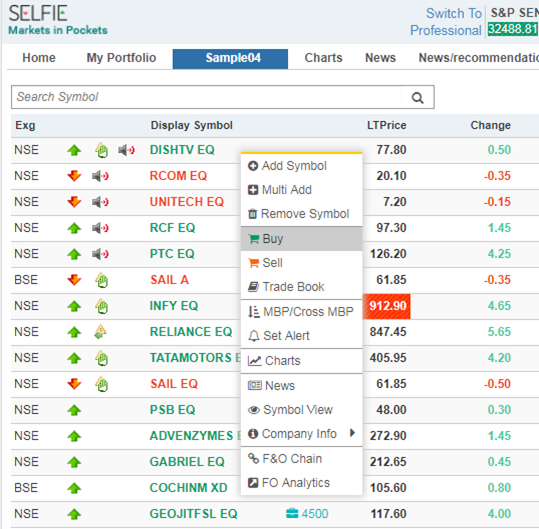Select Sell in the context menu

[301, 263]
